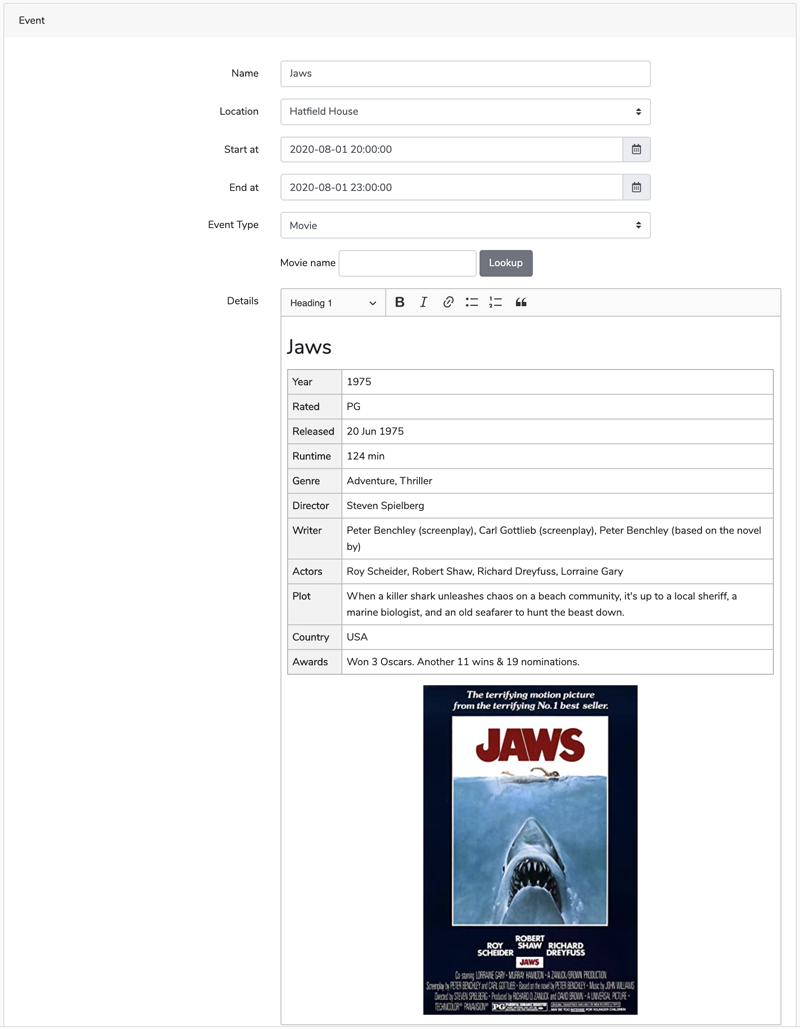Click the Details field label
Viewport: 800px width, 1030px height.
click(x=242, y=301)
